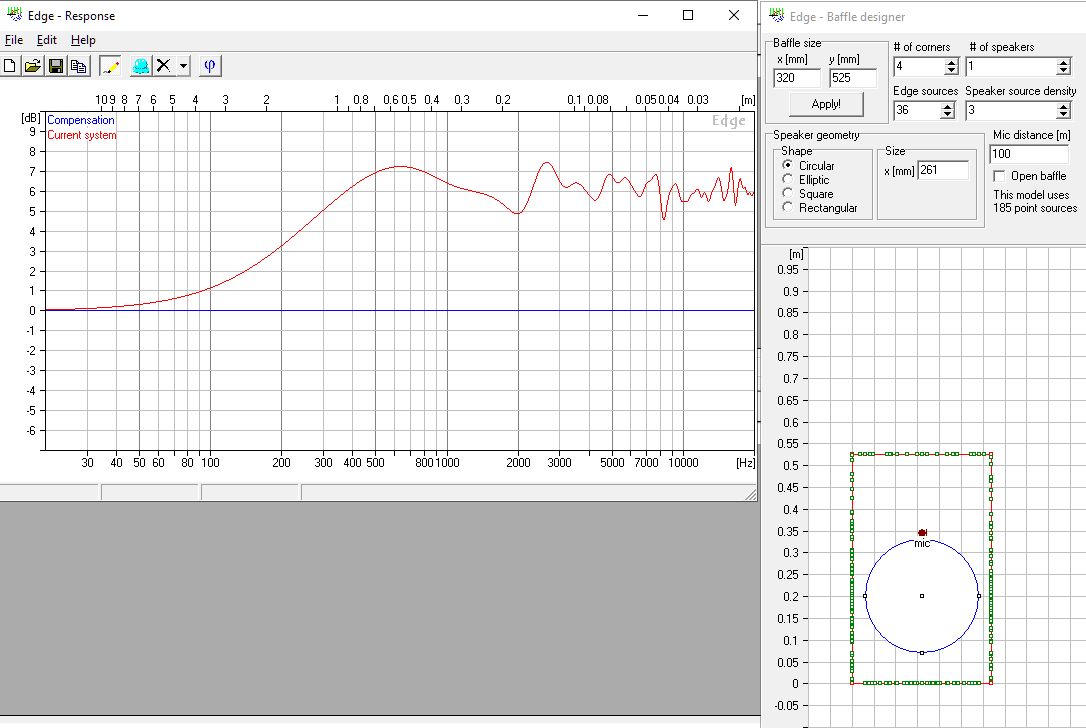This screenshot has width=1086, height=728.
Task: Click the baffle x [mm] field showing 320
Action: click(796, 78)
